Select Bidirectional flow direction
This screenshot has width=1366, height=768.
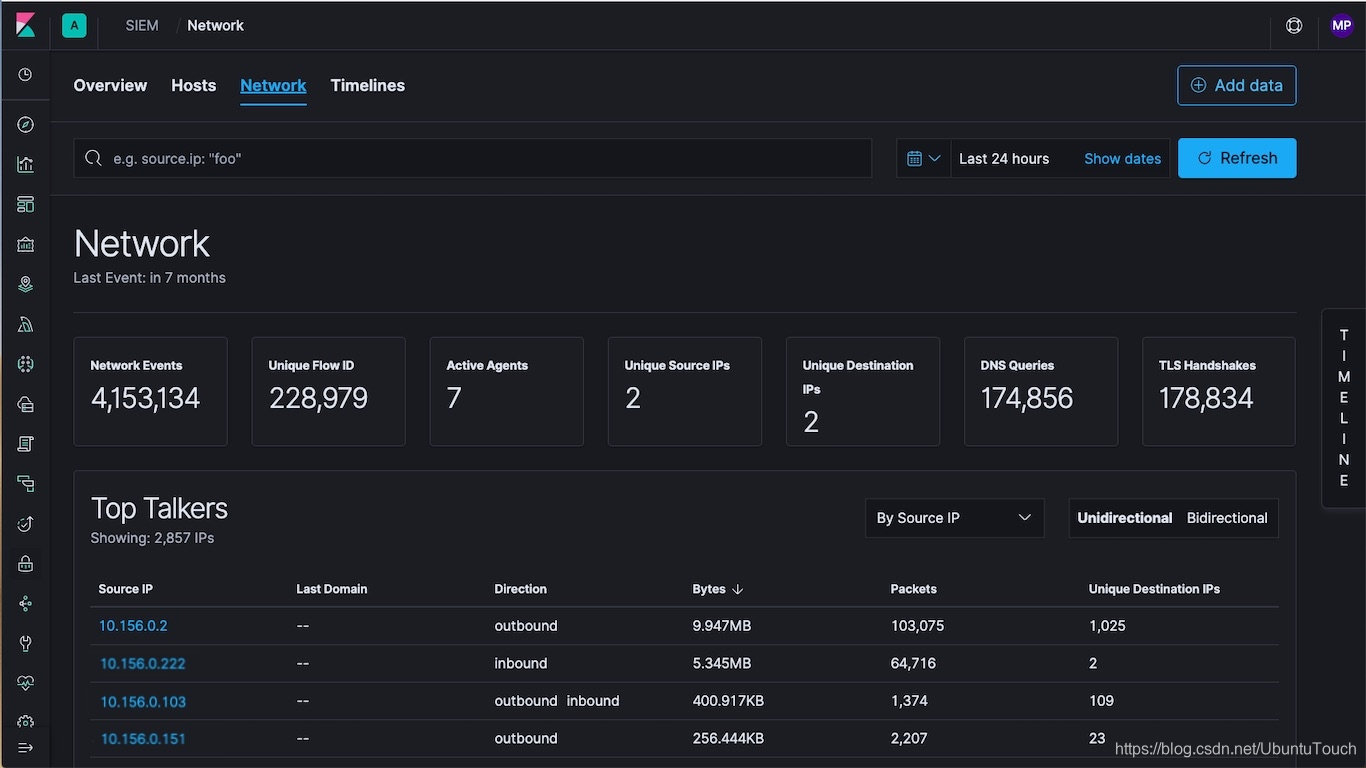pyautogui.click(x=1227, y=518)
